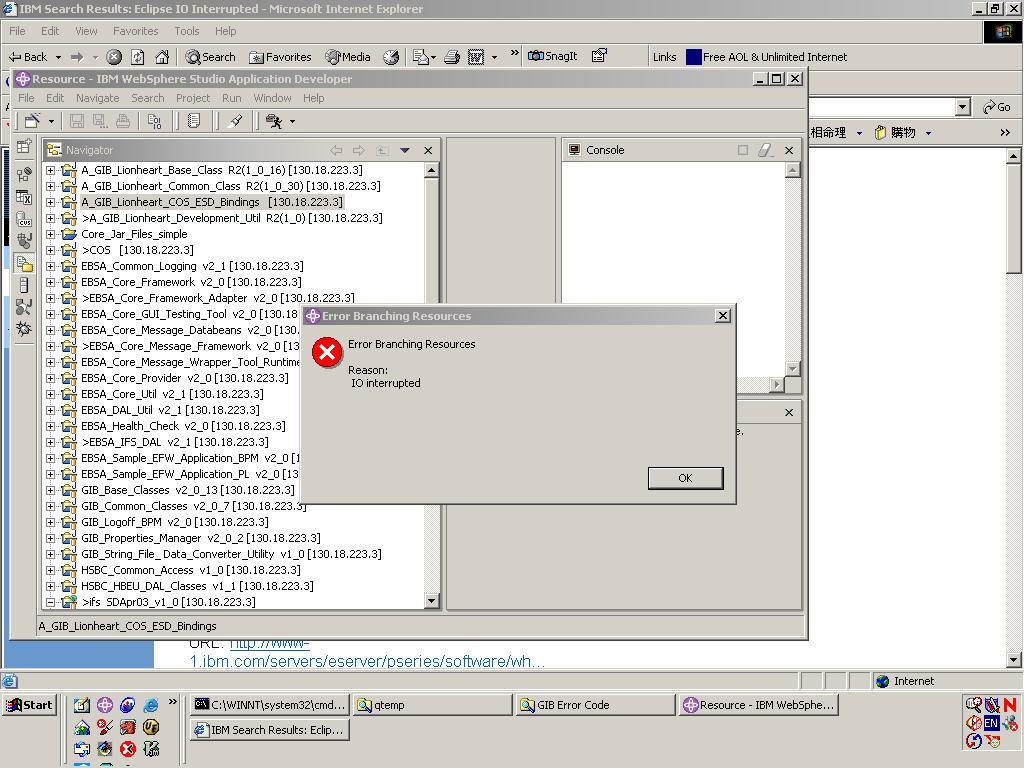Viewport: 1024px width, 768px height.
Task: Open Internet Explorer Tools menu
Action: [187, 31]
